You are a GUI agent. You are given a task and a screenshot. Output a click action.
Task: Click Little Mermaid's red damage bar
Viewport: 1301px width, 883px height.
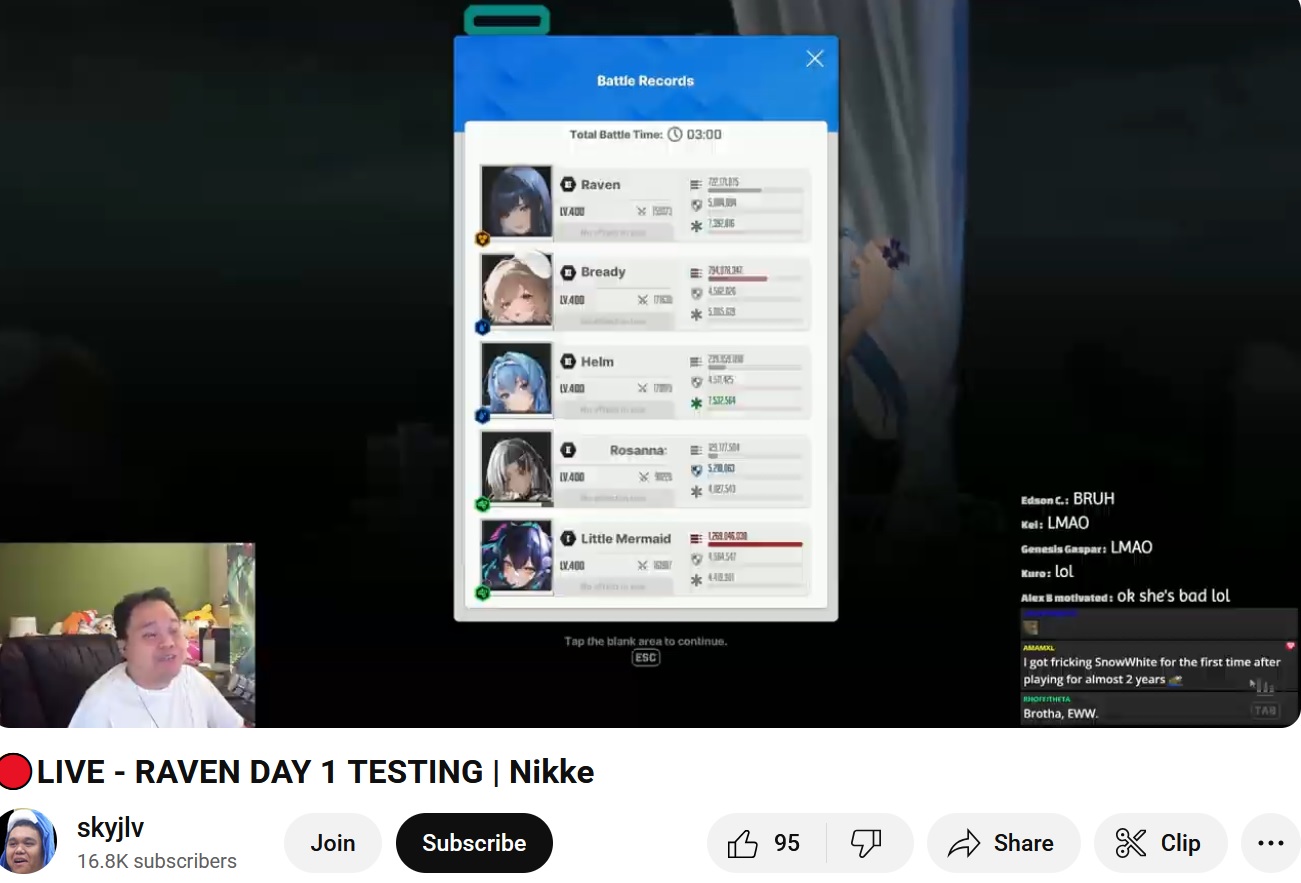755,545
